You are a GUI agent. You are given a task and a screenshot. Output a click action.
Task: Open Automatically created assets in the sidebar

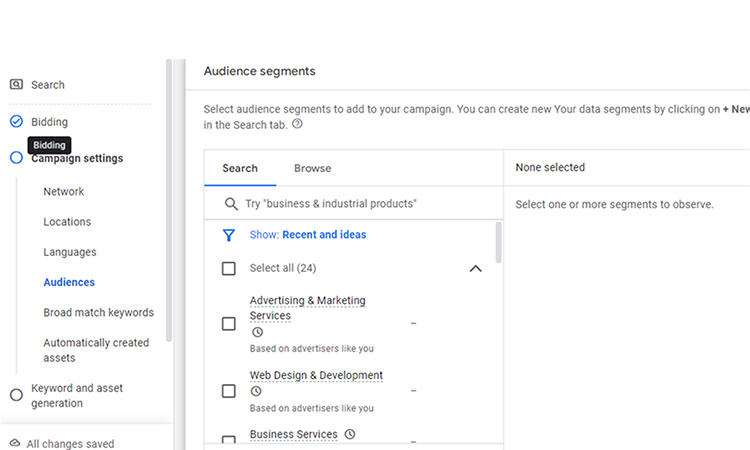[x=96, y=350]
